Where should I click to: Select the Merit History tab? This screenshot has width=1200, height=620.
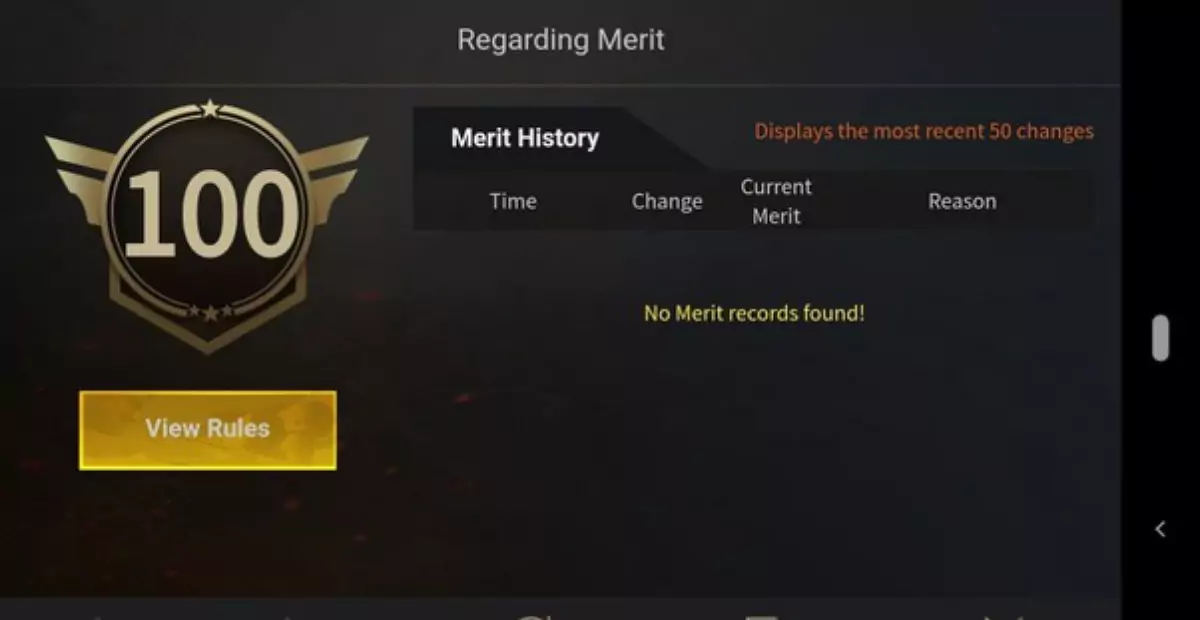coord(525,138)
